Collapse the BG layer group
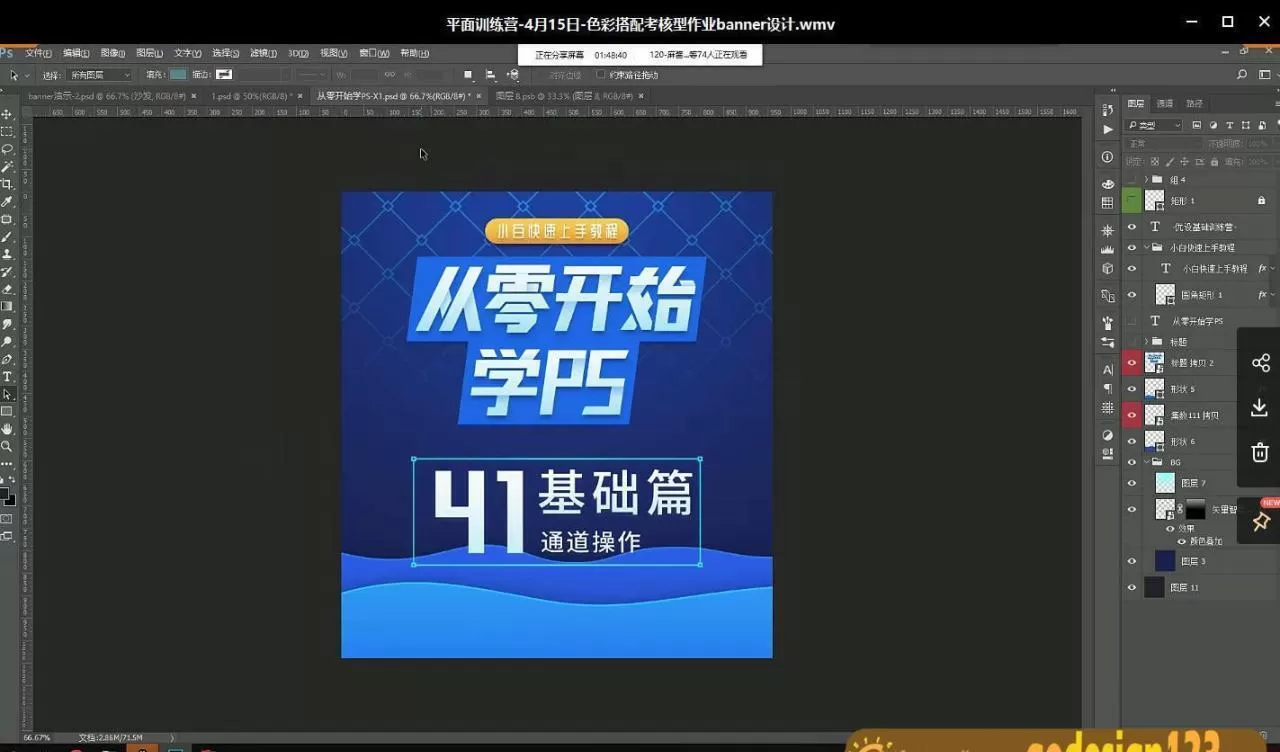This screenshot has height=752, width=1280. click(x=1146, y=463)
